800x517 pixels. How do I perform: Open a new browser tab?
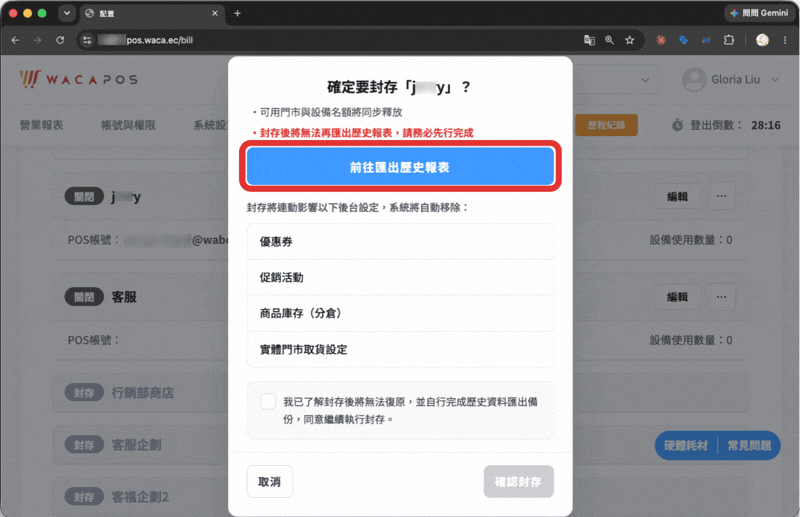(x=237, y=13)
